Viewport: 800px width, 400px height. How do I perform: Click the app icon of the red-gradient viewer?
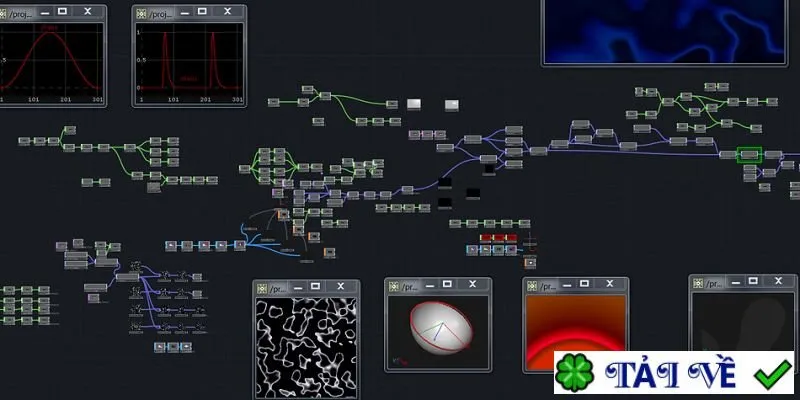(532, 286)
